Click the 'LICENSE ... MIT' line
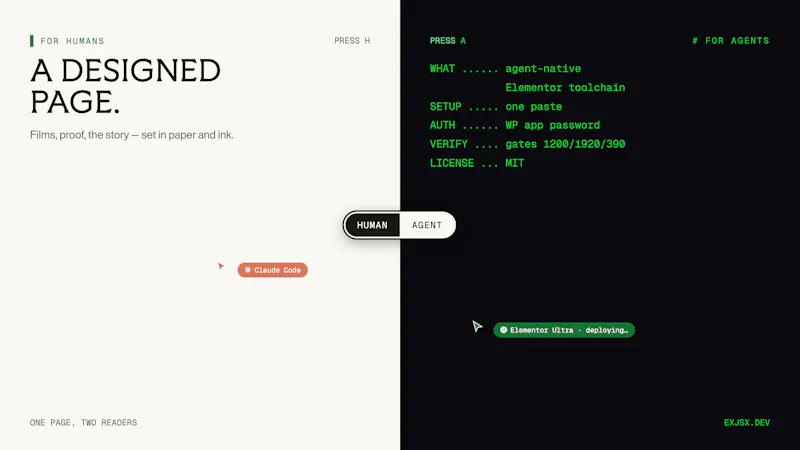 (x=477, y=163)
